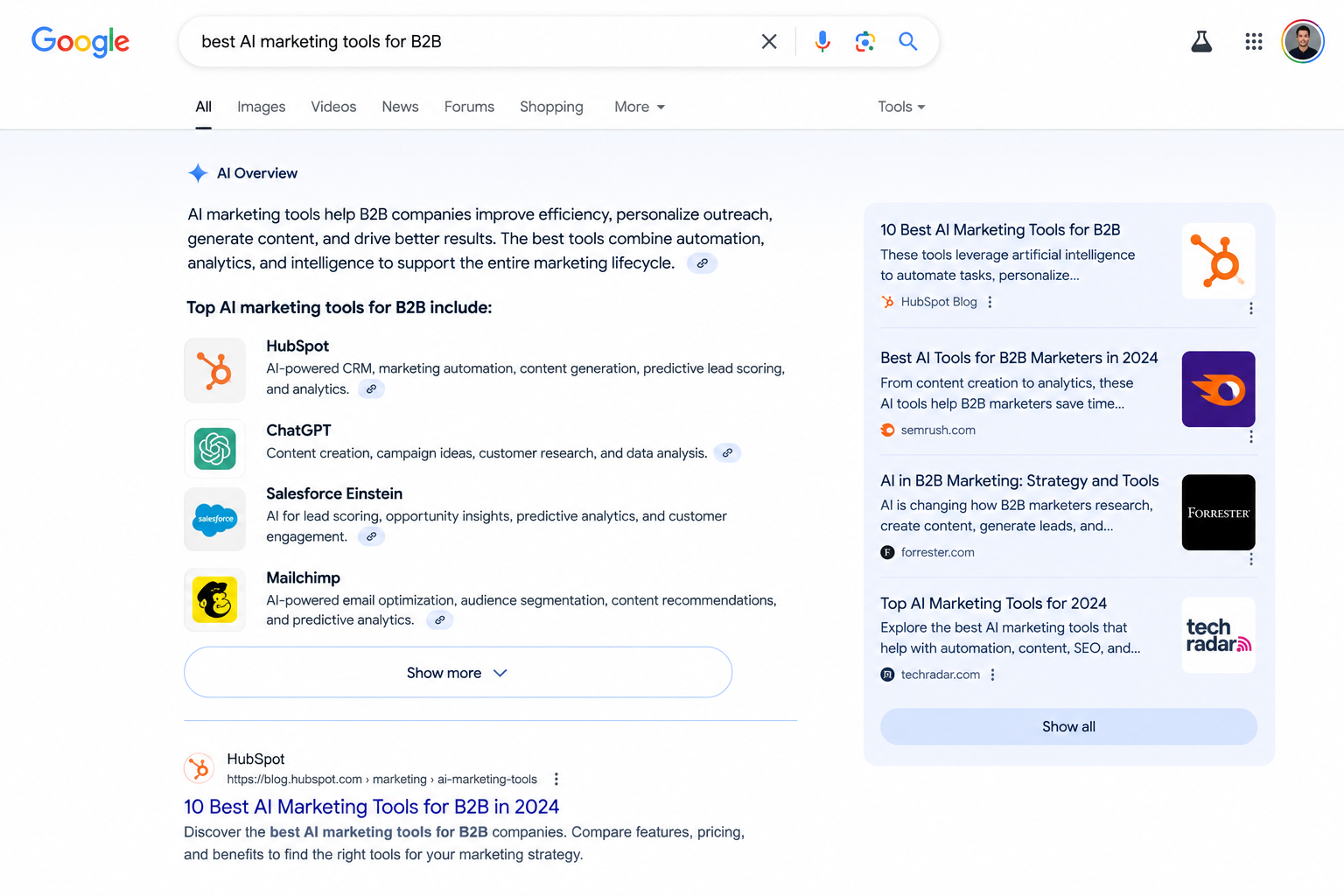Open the HubSpot source thumbnail
Viewport: 1344px width, 896px height.
1218,261
